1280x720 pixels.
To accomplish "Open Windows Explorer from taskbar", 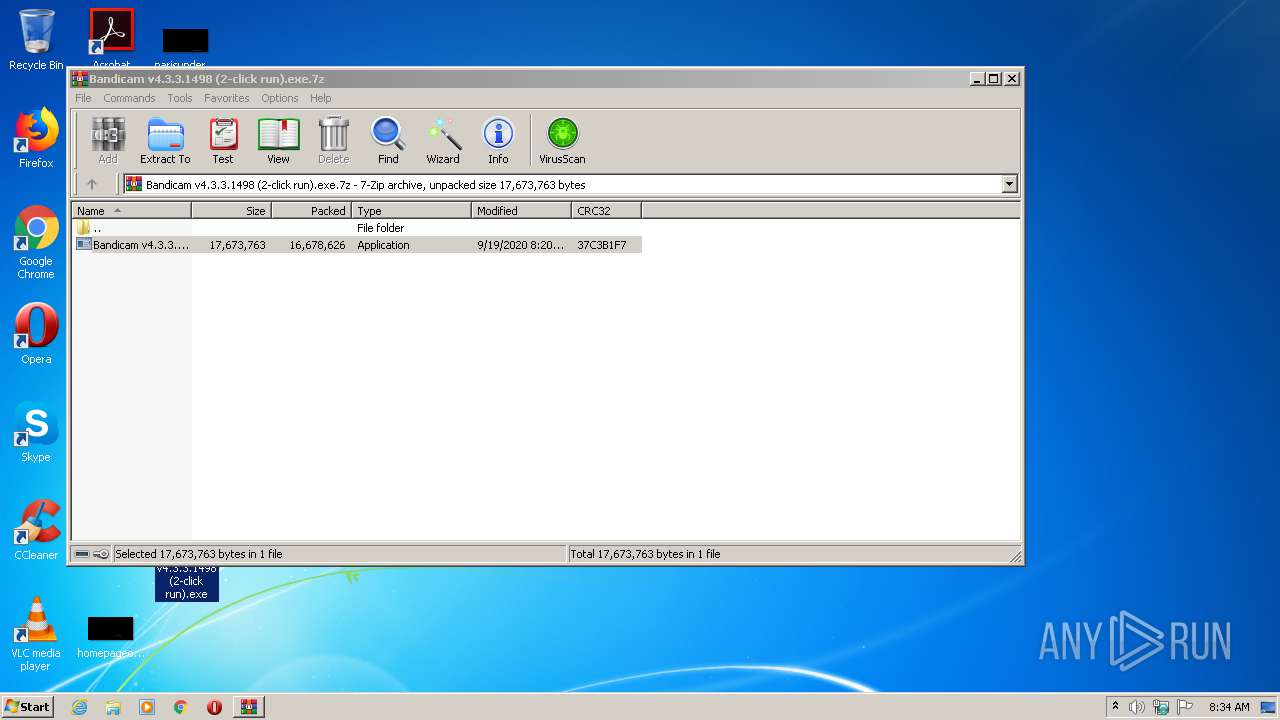I will point(113,707).
